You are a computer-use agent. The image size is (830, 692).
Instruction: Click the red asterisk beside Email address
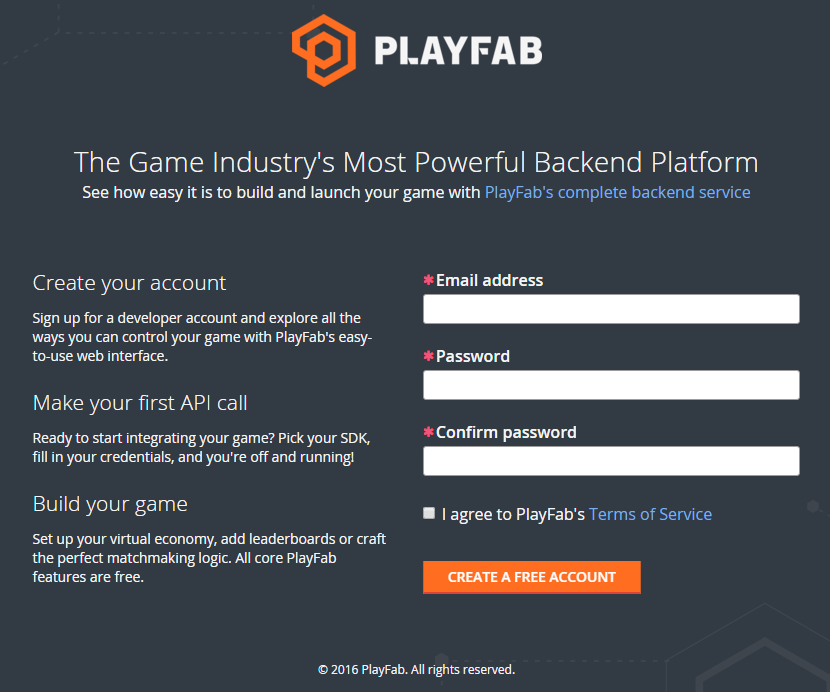pos(429,280)
